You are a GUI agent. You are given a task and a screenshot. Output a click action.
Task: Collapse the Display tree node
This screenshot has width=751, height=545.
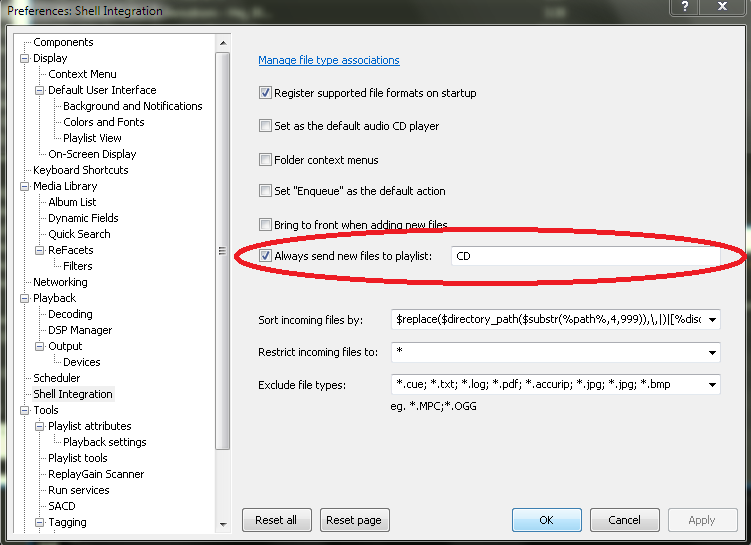click(24, 58)
